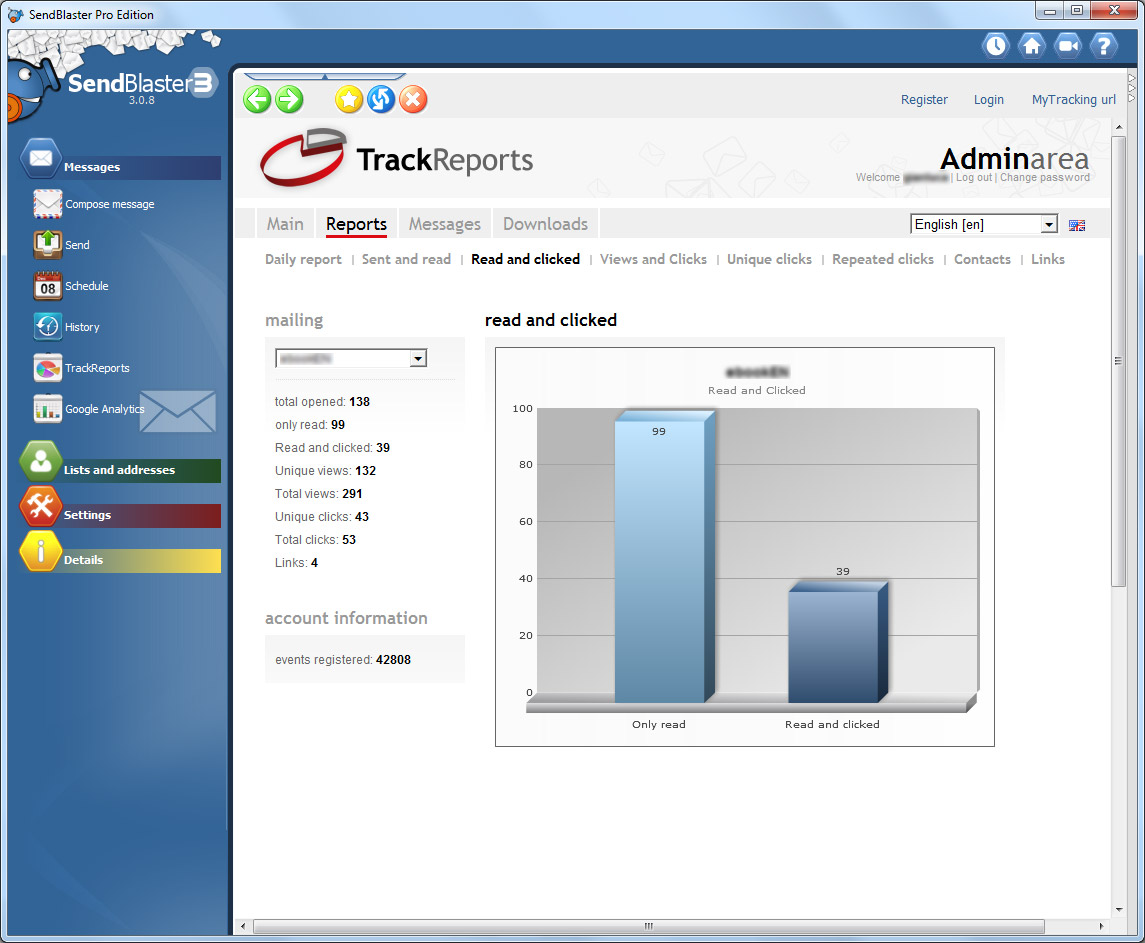This screenshot has height=943, width=1145.
Task: Select the Reports tab
Action: pos(356,224)
